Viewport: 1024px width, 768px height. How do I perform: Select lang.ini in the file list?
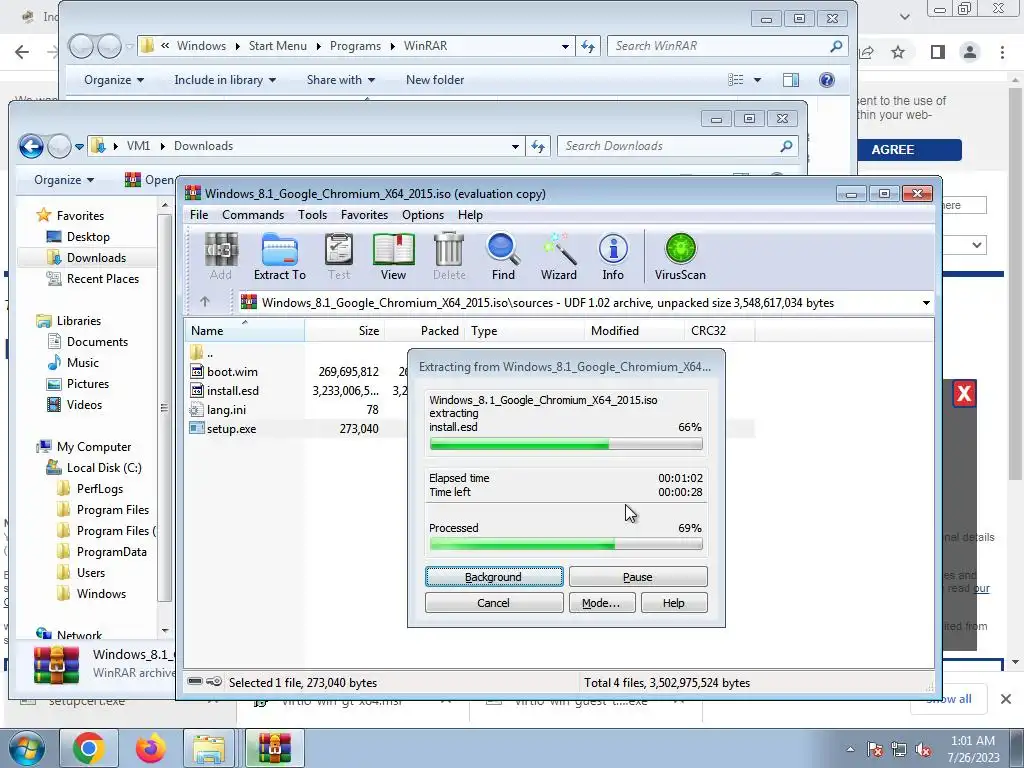point(226,409)
